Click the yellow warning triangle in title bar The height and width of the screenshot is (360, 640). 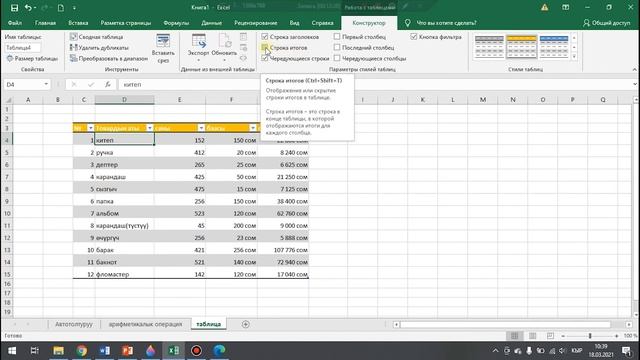click(x=544, y=8)
